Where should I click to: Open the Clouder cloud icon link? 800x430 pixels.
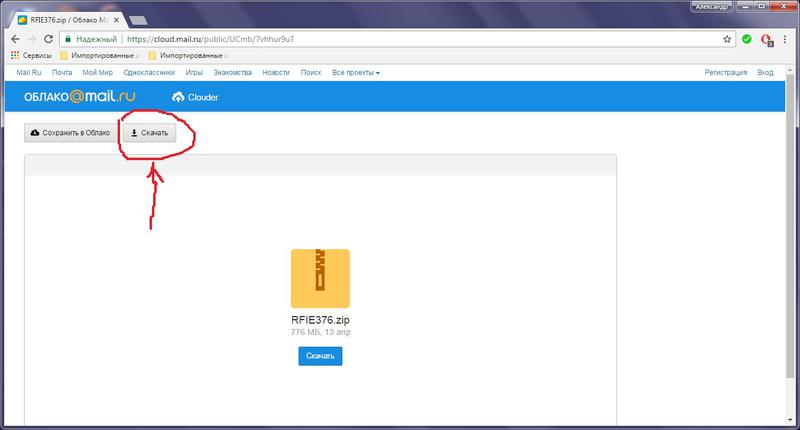tap(195, 97)
